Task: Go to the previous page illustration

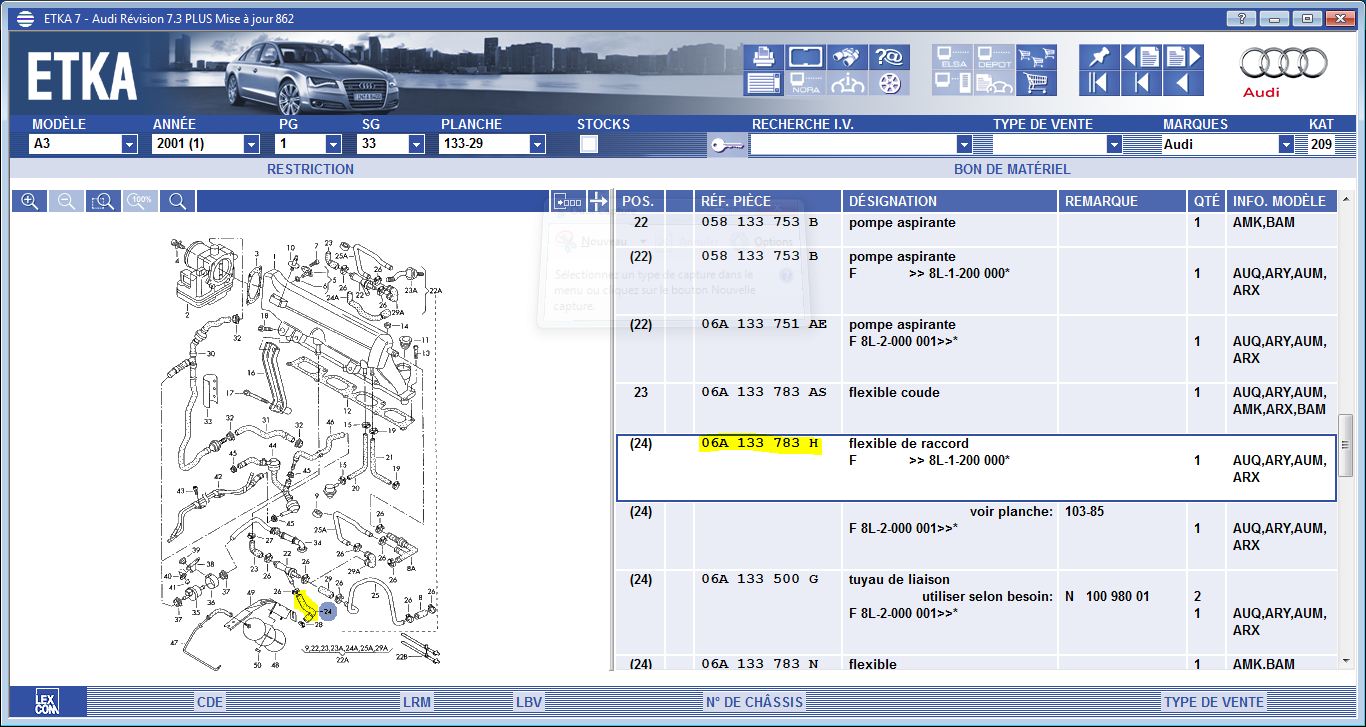Action: coord(1140,57)
